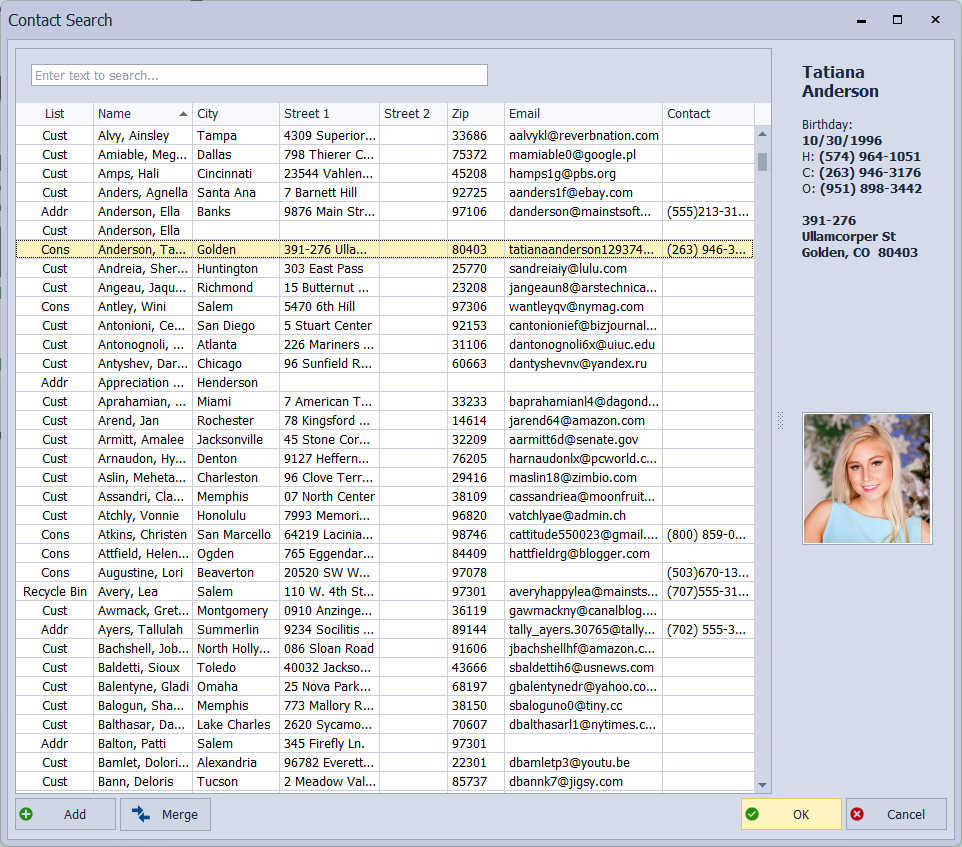This screenshot has height=847, width=962.
Task: Select the highlighted Anderson, Tatiana row
Action: (x=141, y=249)
